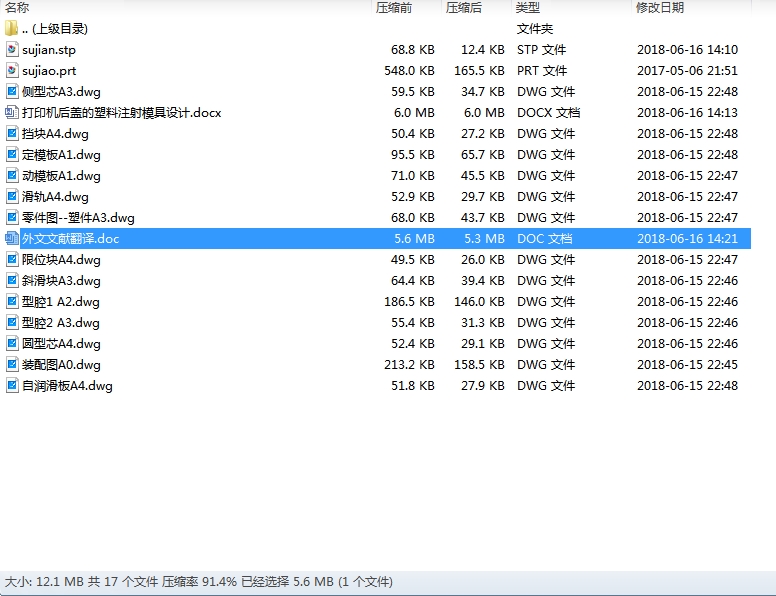776x596 pixels.
Task: Click the 型腔1 A2.dwg file icon
Action: (x=12, y=301)
